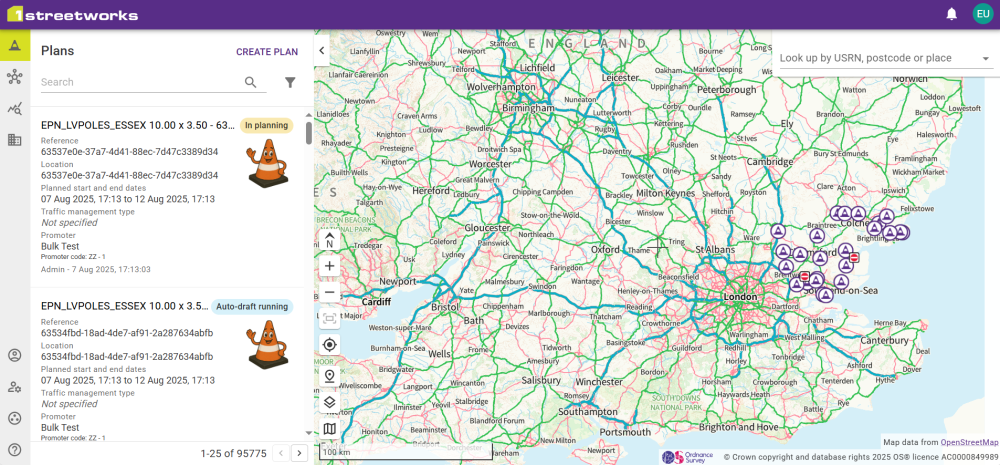The width and height of the screenshot is (1000, 465).
Task: Click the cone thumbnail of Auto-draft running plan
Action: point(267,345)
